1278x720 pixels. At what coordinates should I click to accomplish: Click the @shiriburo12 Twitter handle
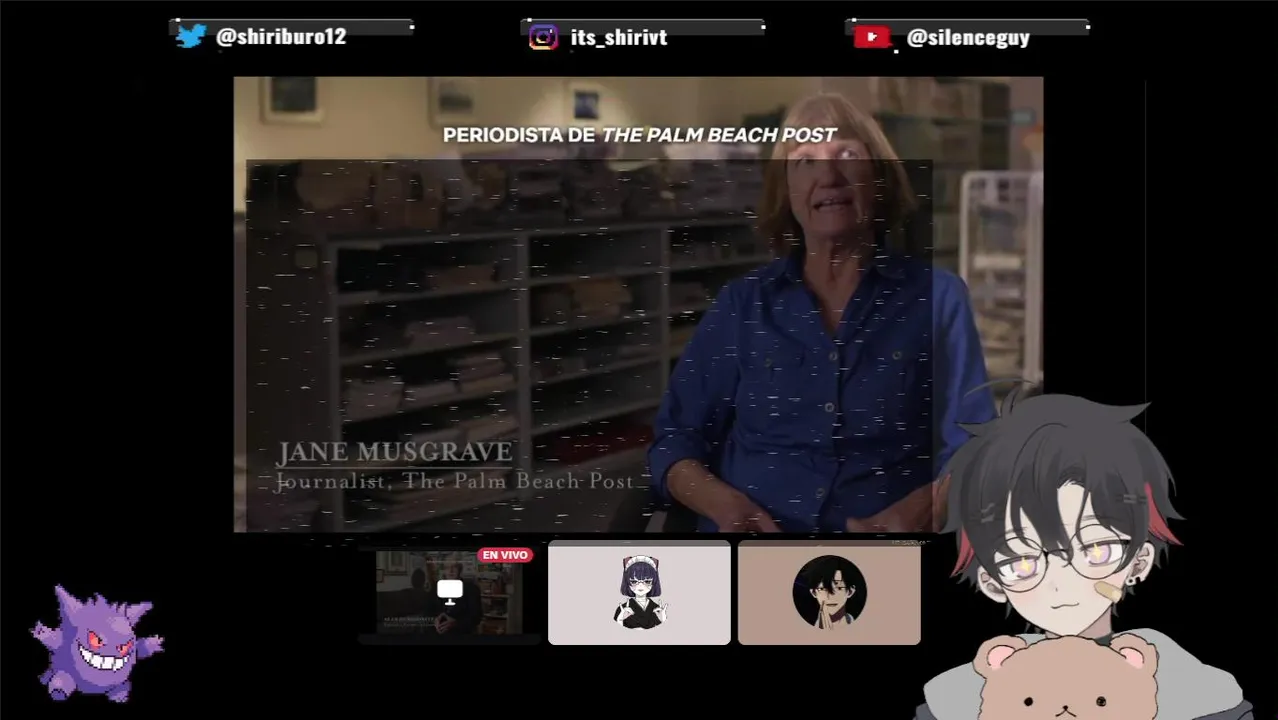[281, 37]
